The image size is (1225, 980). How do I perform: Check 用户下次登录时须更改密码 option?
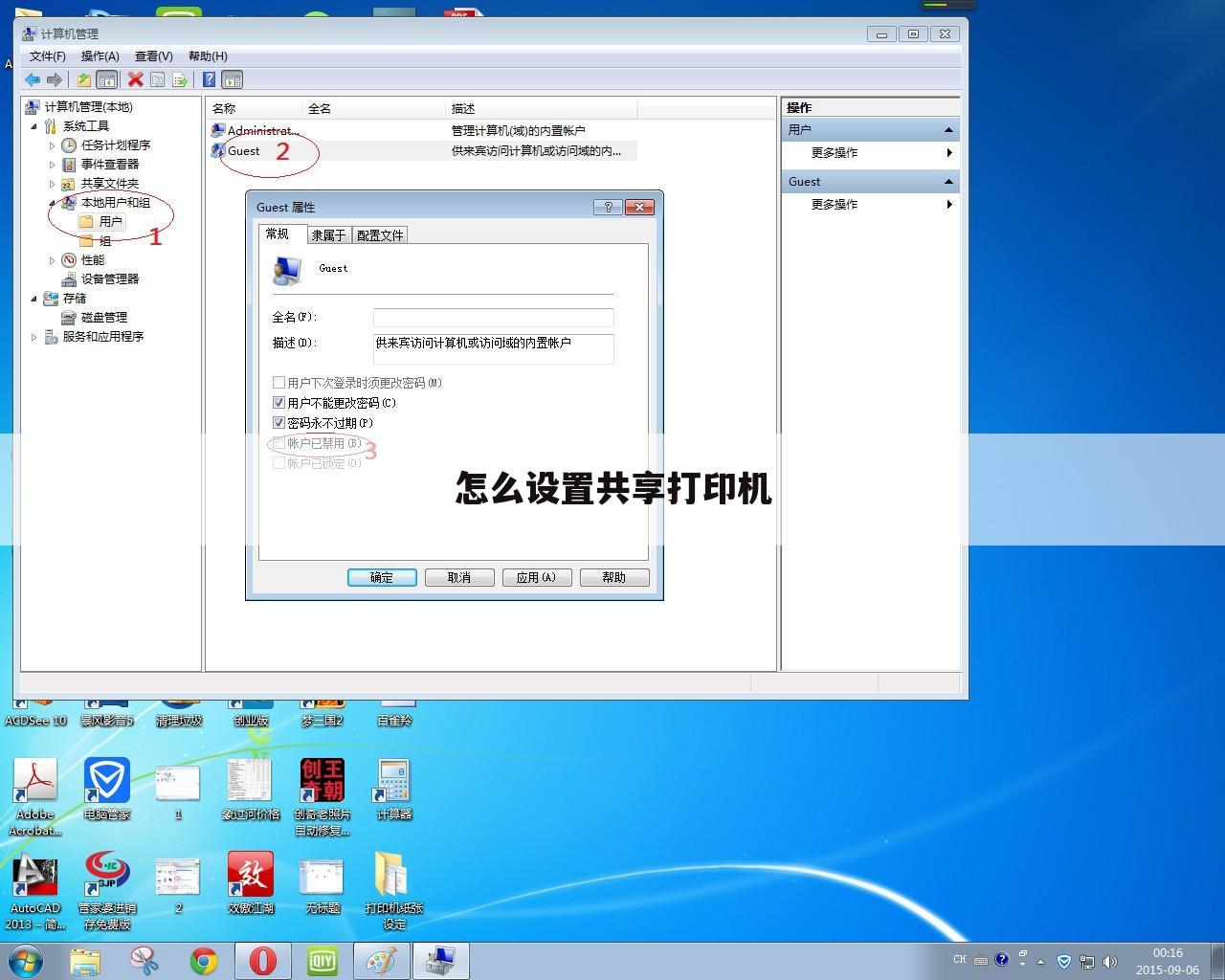coord(279,382)
